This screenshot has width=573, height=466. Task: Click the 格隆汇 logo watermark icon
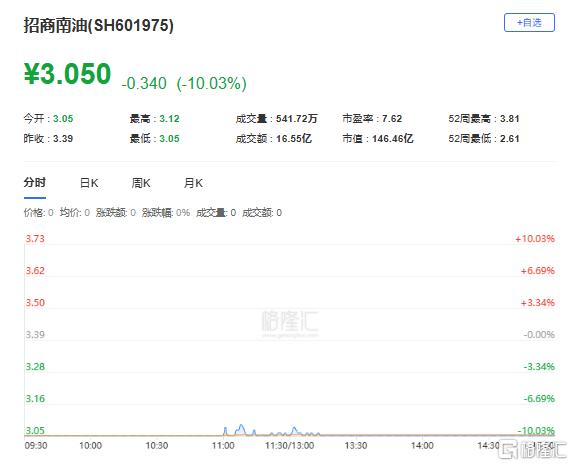pos(509,450)
